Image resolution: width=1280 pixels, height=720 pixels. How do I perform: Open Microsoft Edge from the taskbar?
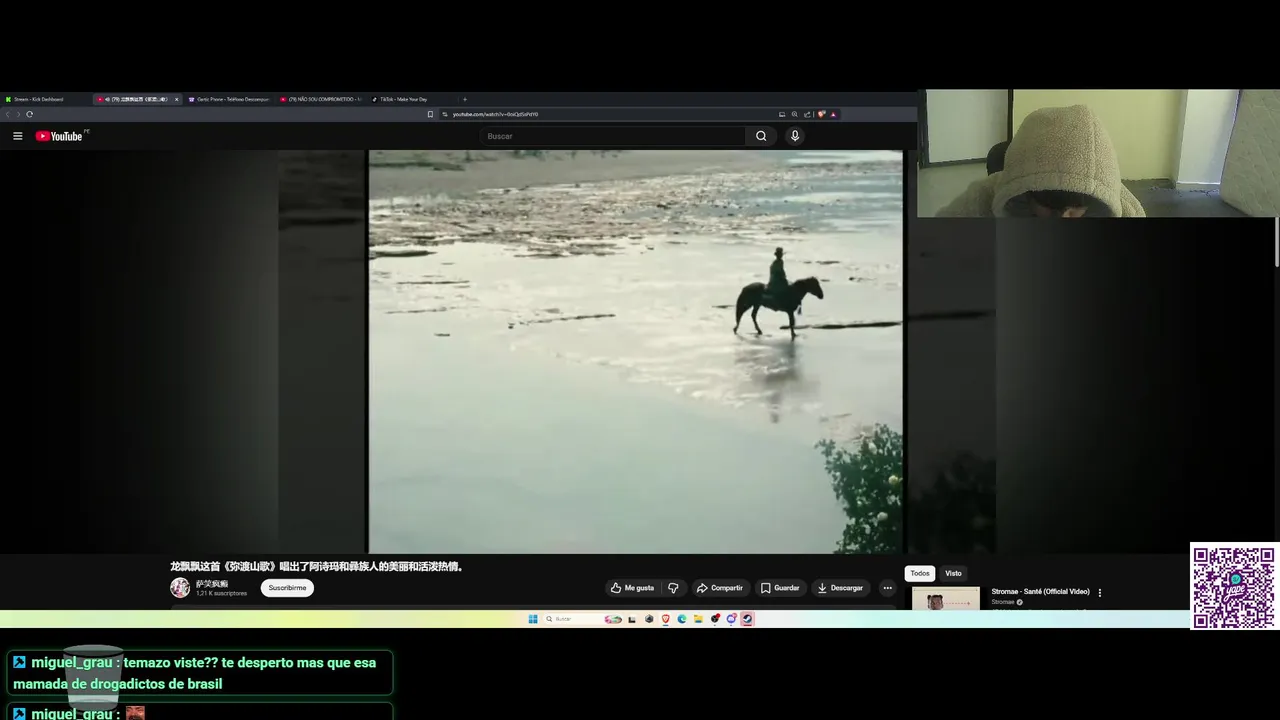click(x=682, y=619)
